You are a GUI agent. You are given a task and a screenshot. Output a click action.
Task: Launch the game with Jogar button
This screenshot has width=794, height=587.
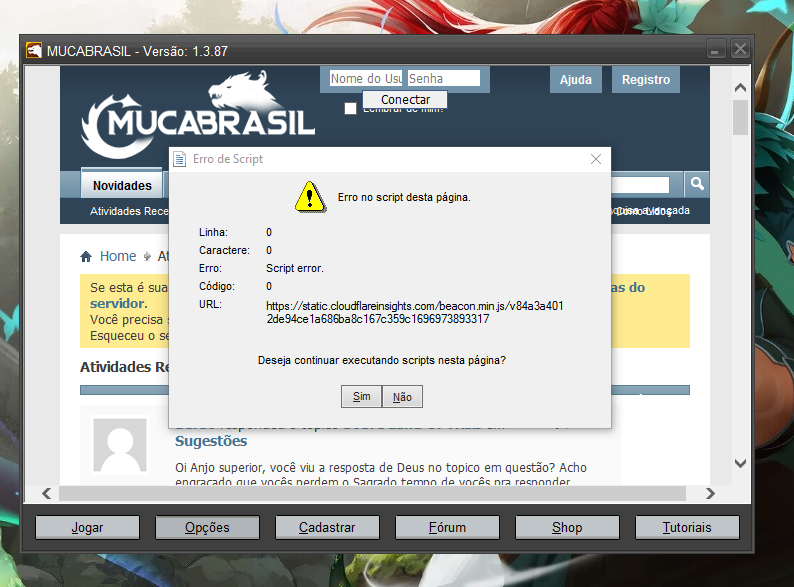pyautogui.click(x=88, y=527)
